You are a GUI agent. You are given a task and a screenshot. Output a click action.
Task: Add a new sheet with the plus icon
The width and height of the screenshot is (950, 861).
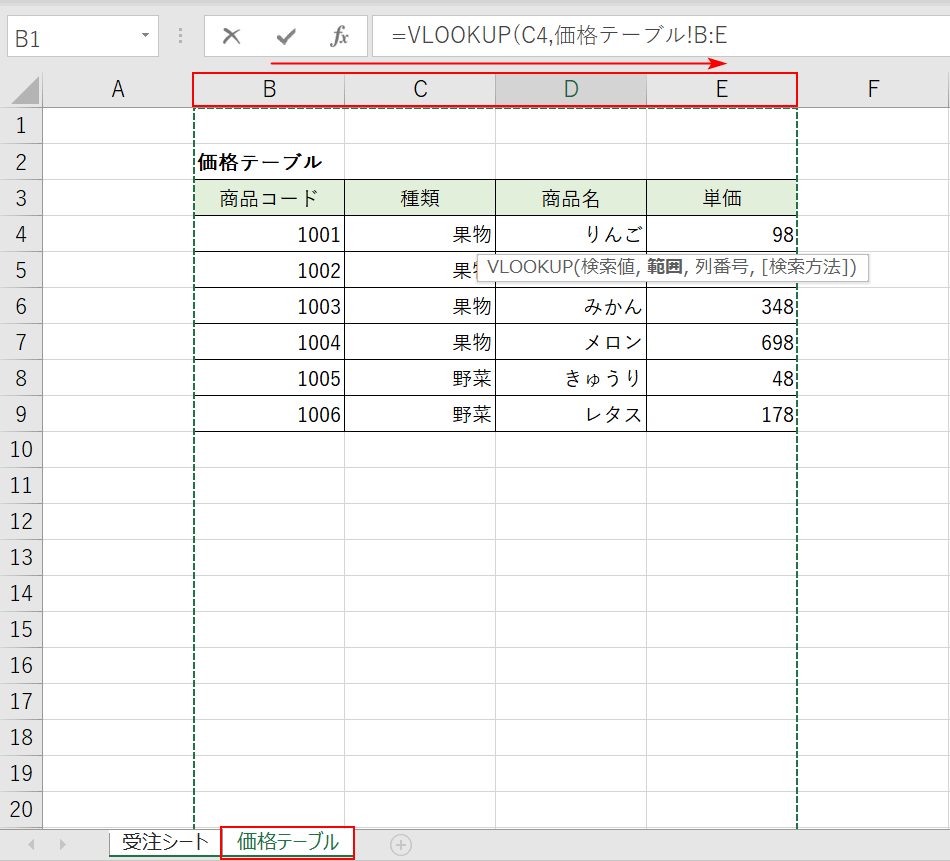click(400, 844)
